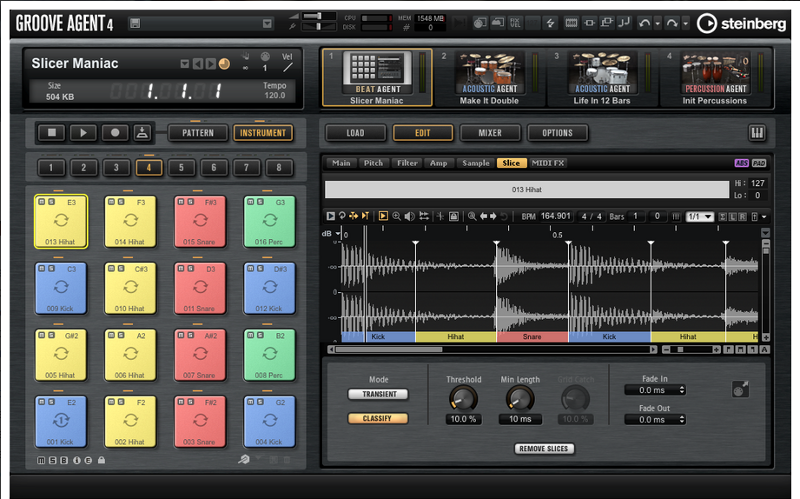The height and width of the screenshot is (499, 800).
Task: Select the Beat Agent Slicer Maniac slot
Action: tap(377, 78)
